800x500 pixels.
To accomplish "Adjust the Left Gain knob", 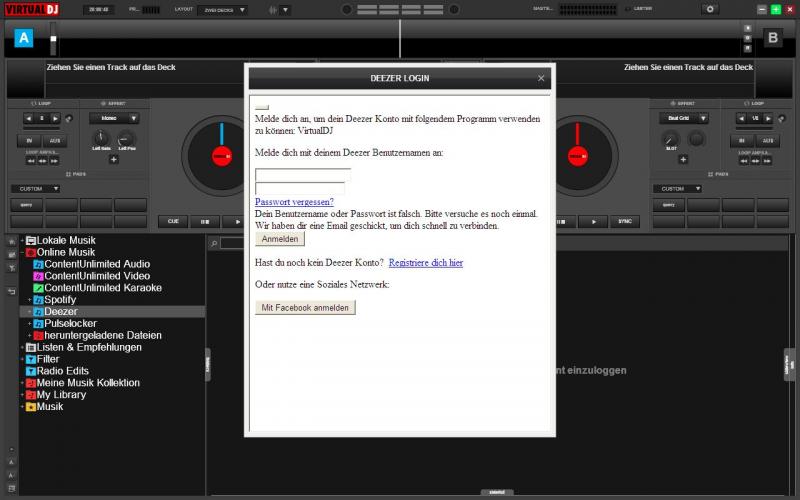I will [101, 138].
